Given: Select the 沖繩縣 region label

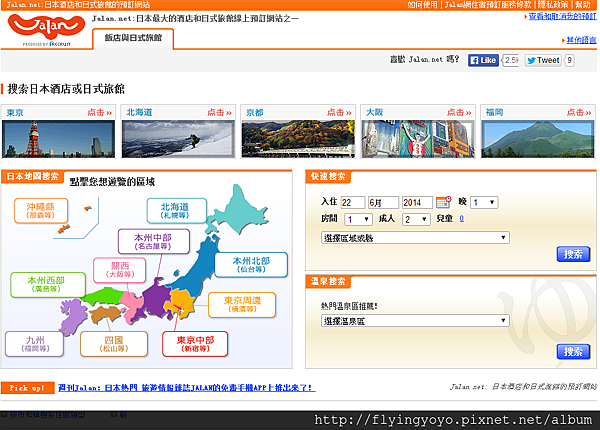Looking at the screenshot, I should coord(41,210).
